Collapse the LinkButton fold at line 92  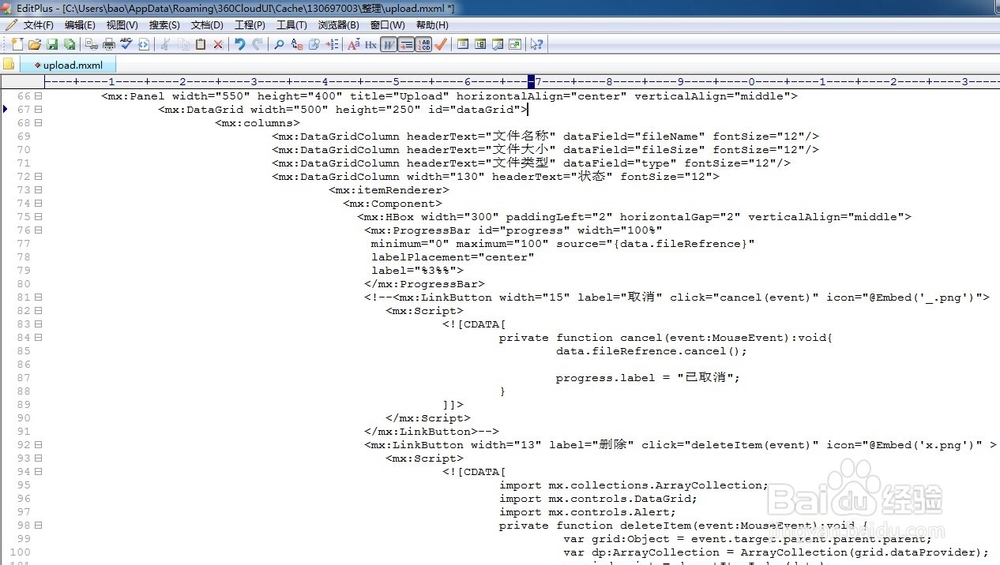(x=38, y=444)
